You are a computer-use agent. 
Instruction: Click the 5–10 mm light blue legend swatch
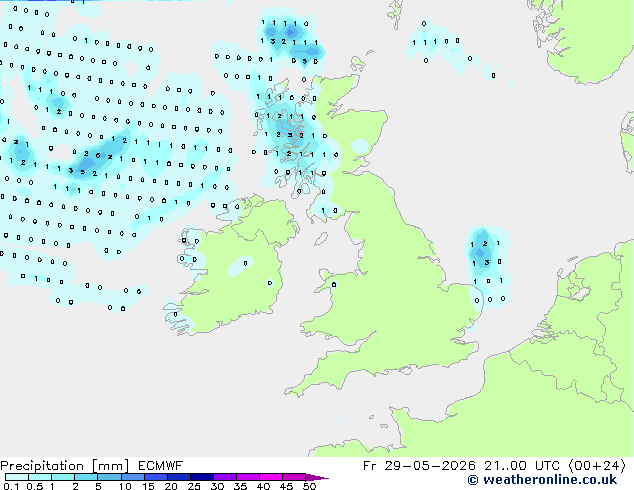click(x=109, y=477)
